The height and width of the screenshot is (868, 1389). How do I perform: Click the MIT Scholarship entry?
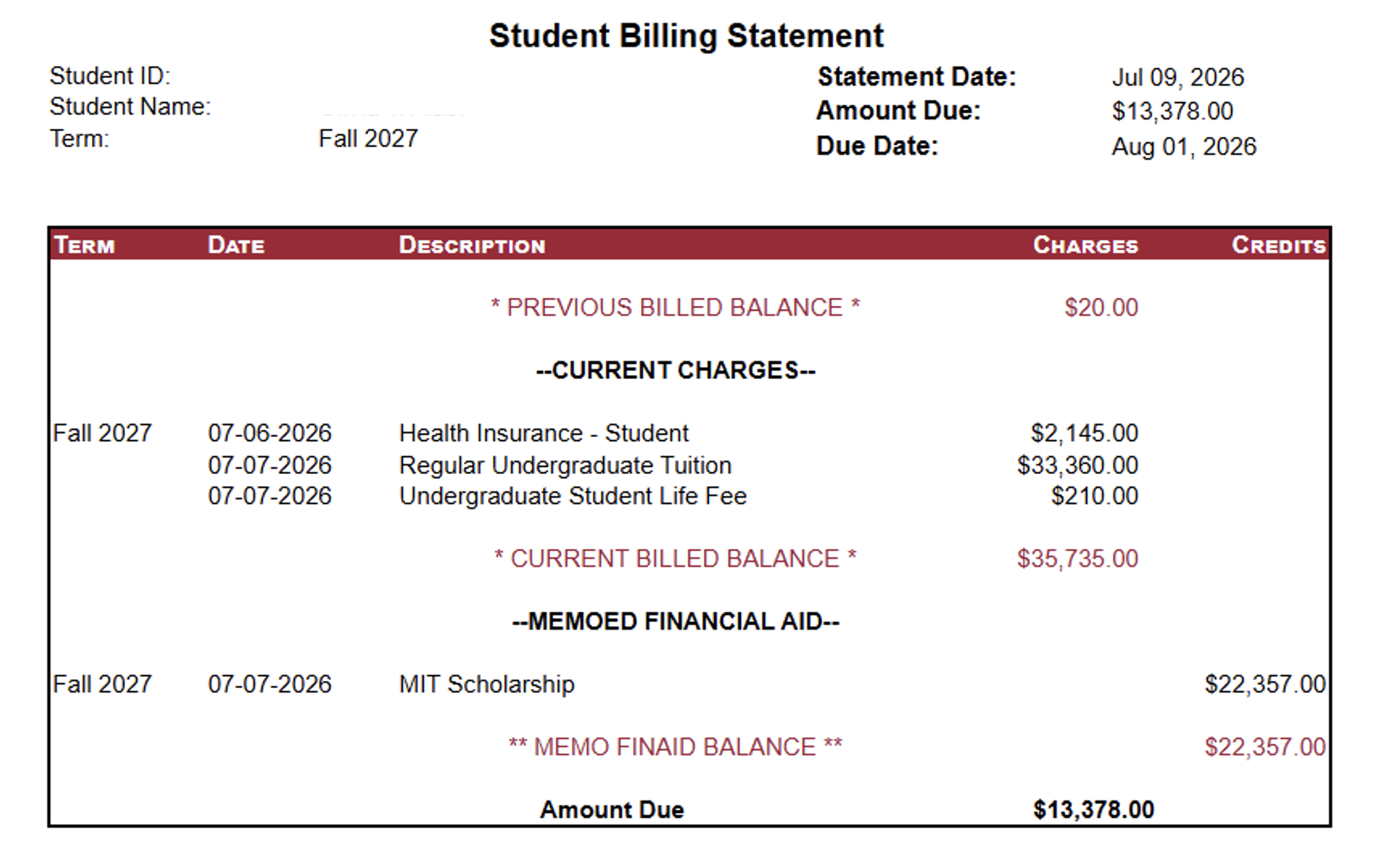tap(486, 685)
